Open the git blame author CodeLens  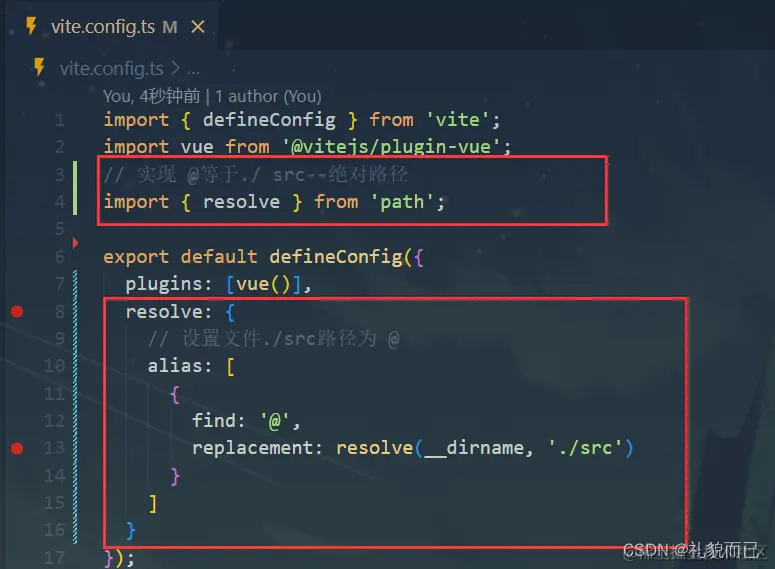[x=212, y=96]
